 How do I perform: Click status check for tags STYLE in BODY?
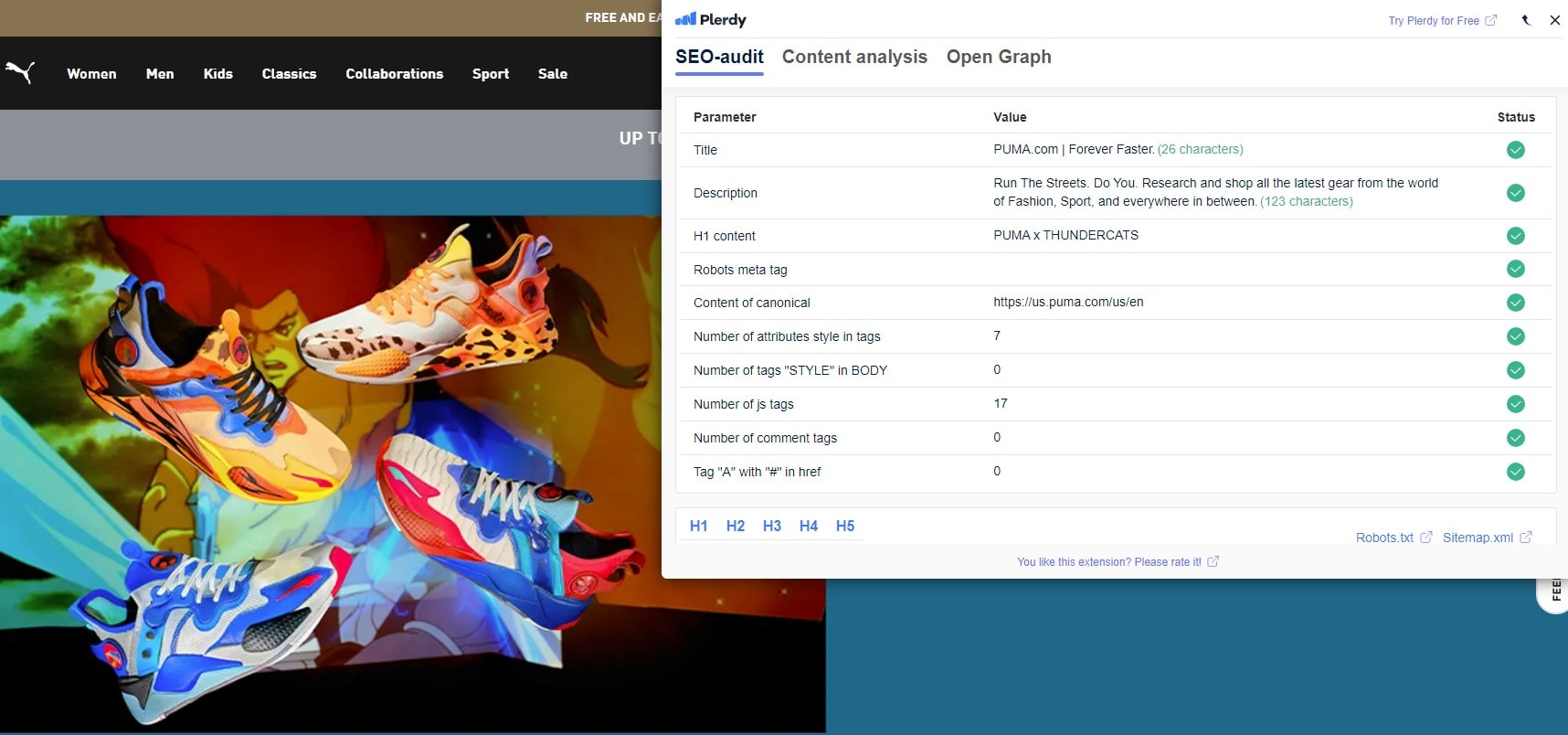pyautogui.click(x=1516, y=370)
